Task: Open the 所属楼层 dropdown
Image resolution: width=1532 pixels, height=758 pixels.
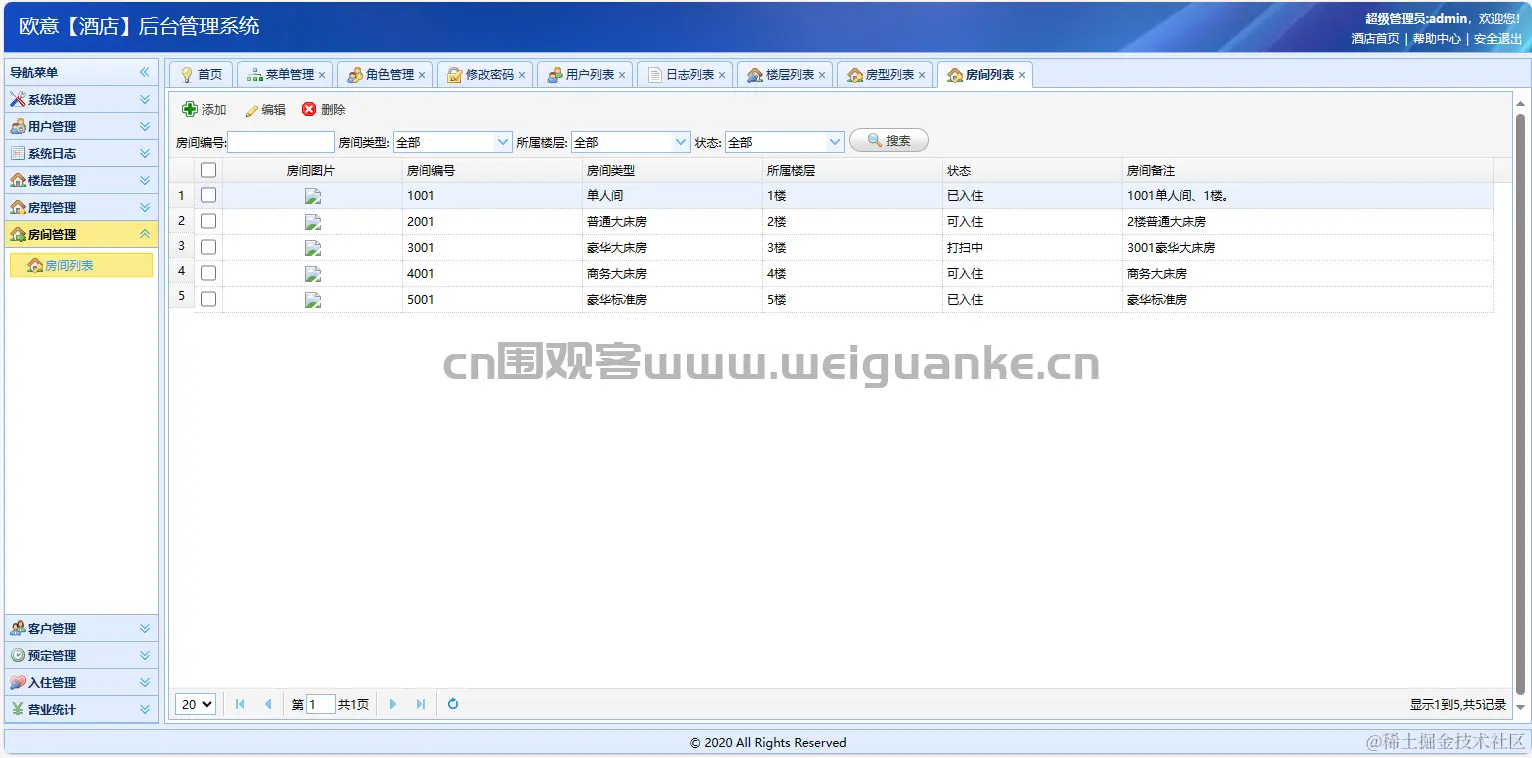Action: 681,142
